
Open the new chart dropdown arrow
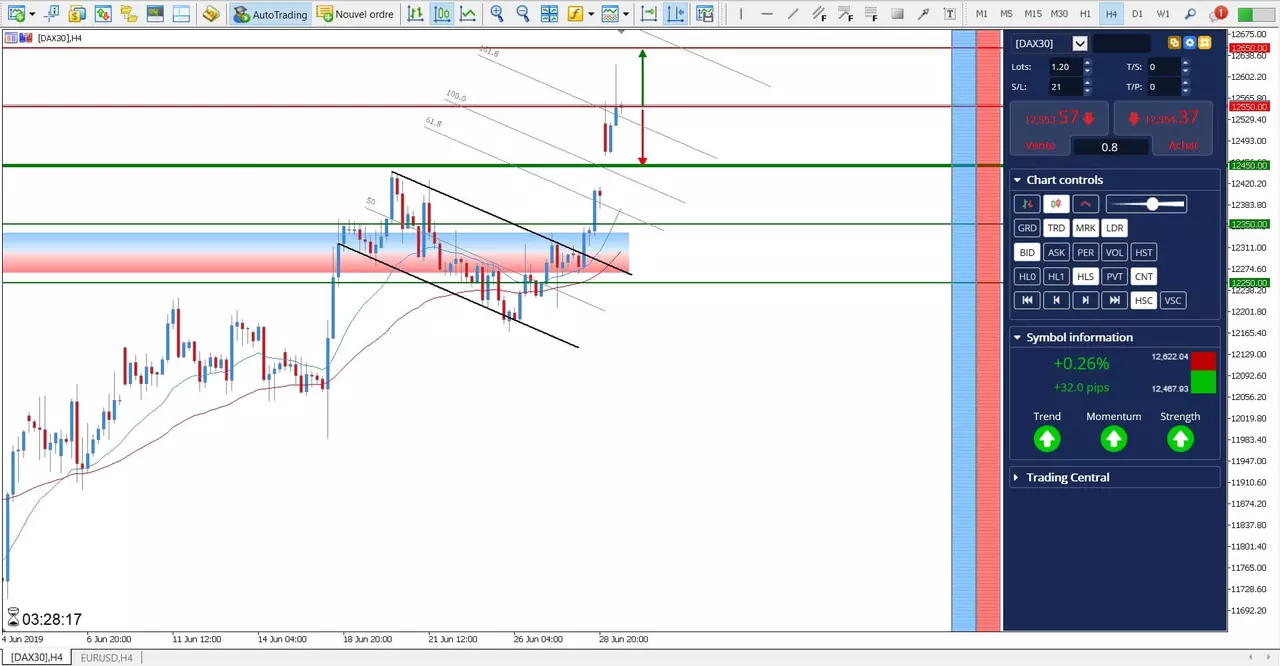pos(32,14)
